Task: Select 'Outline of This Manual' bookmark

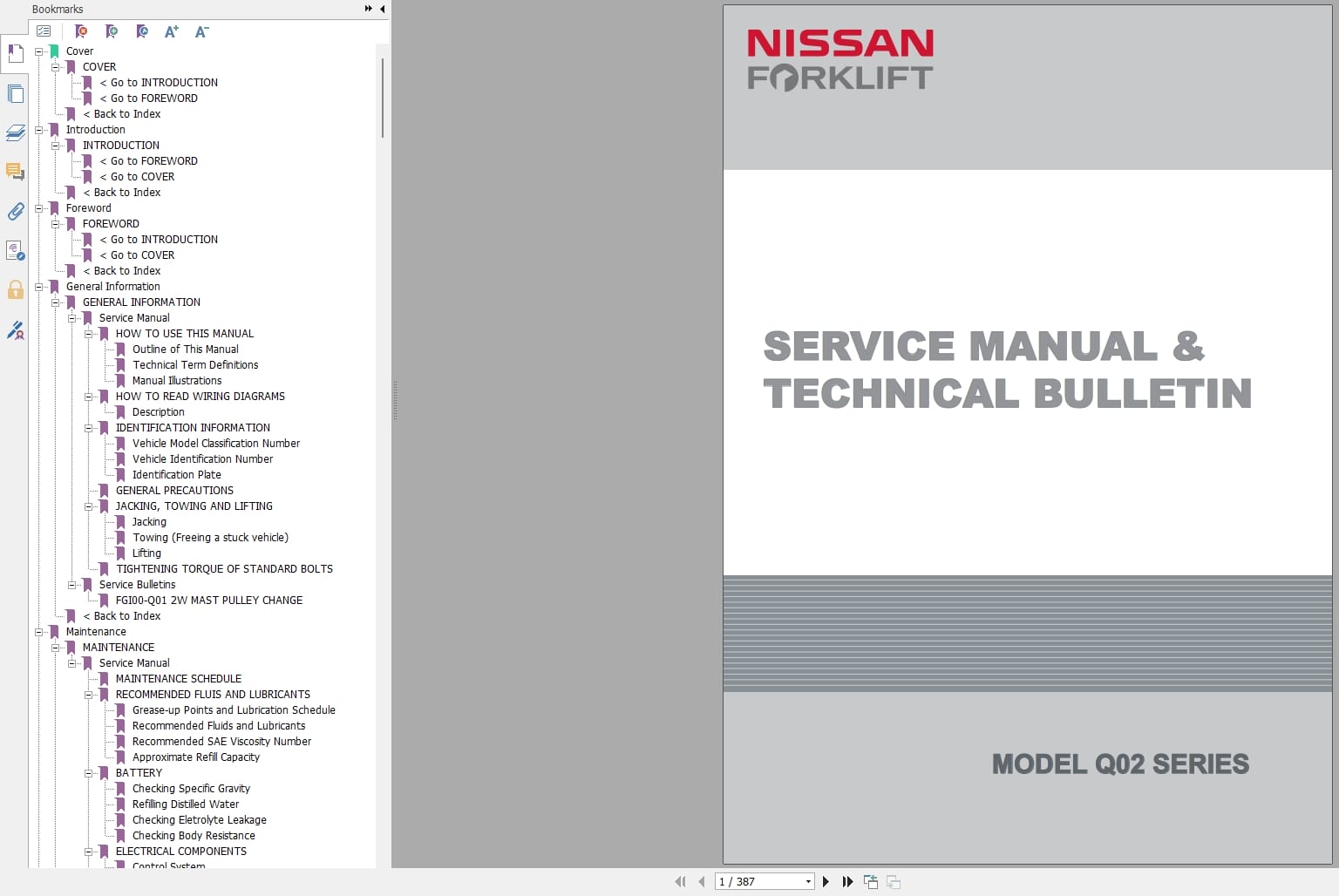Action: (x=186, y=350)
